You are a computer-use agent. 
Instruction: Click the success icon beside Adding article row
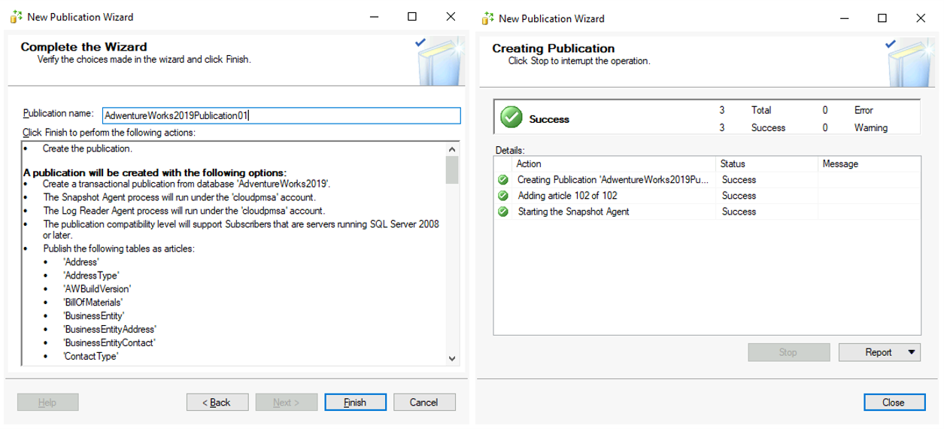503,196
